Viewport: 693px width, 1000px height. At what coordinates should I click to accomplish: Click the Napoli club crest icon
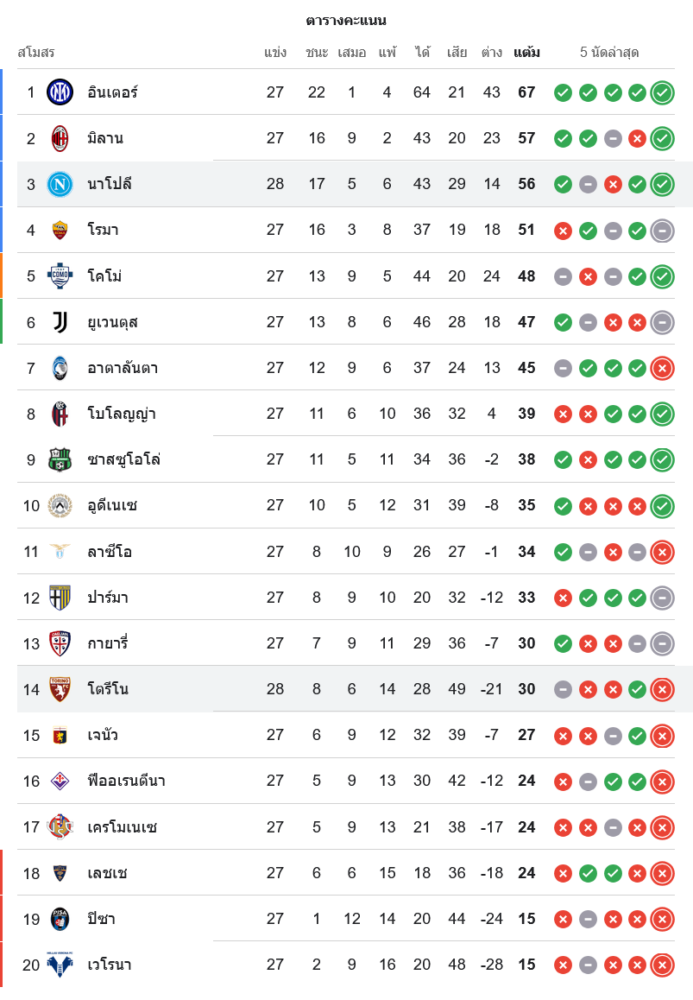point(60,184)
